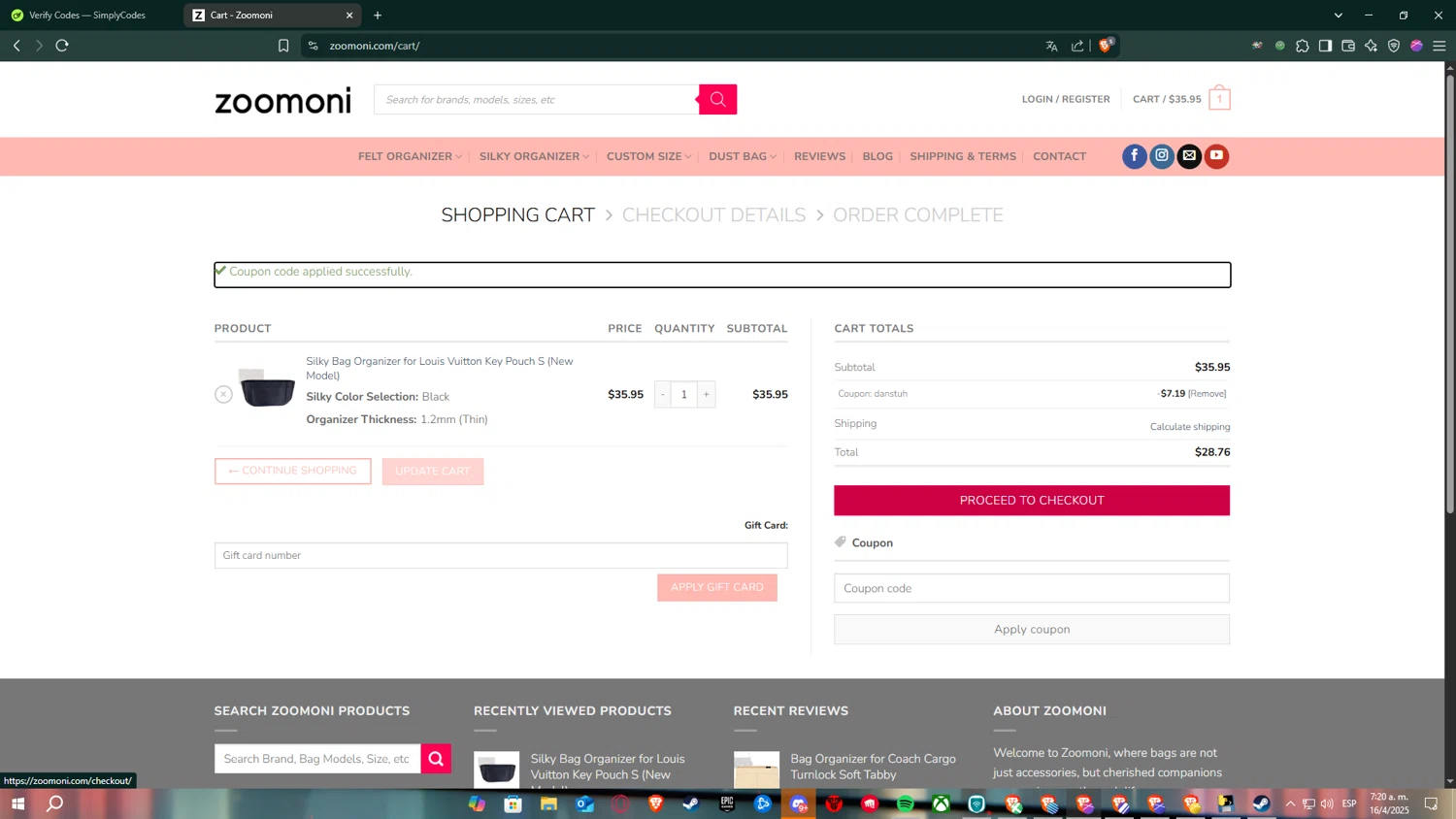1456x819 pixels.
Task: Bookmark this page icon
Action: coord(283,46)
